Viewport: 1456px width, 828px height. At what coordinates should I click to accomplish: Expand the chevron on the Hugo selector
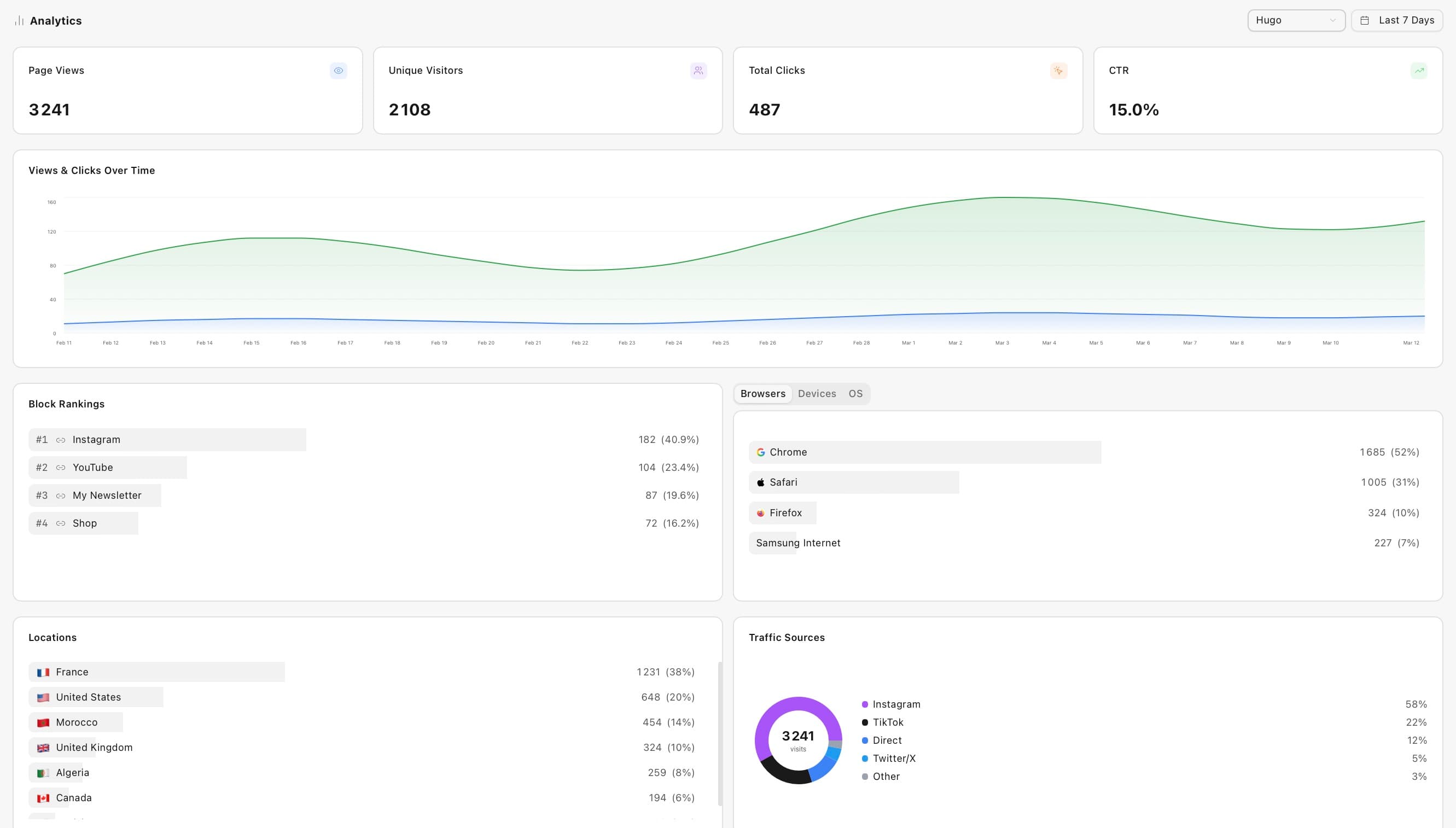[1333, 20]
